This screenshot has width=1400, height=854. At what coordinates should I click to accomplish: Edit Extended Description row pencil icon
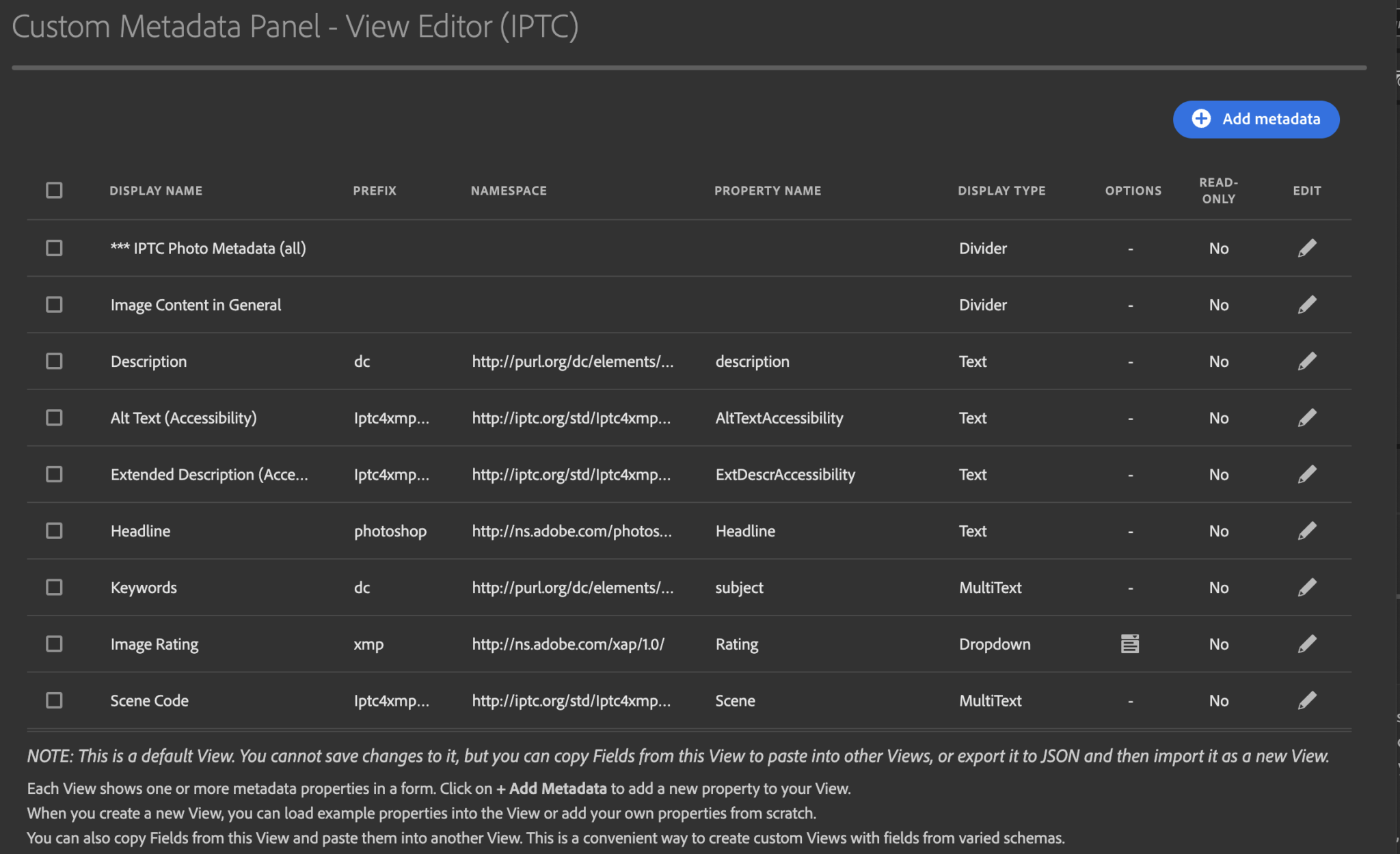pyautogui.click(x=1307, y=474)
